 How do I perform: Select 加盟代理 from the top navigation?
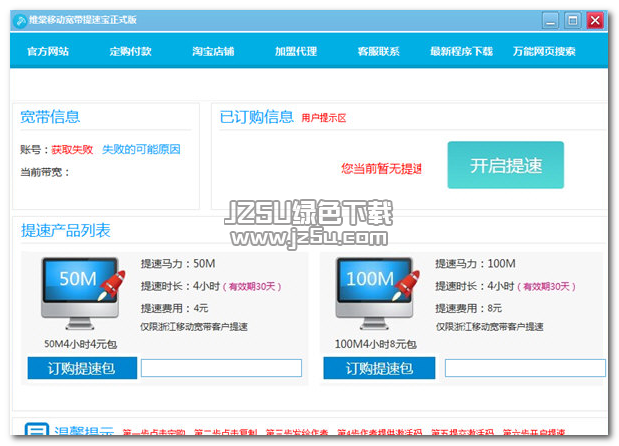[x=295, y=51]
